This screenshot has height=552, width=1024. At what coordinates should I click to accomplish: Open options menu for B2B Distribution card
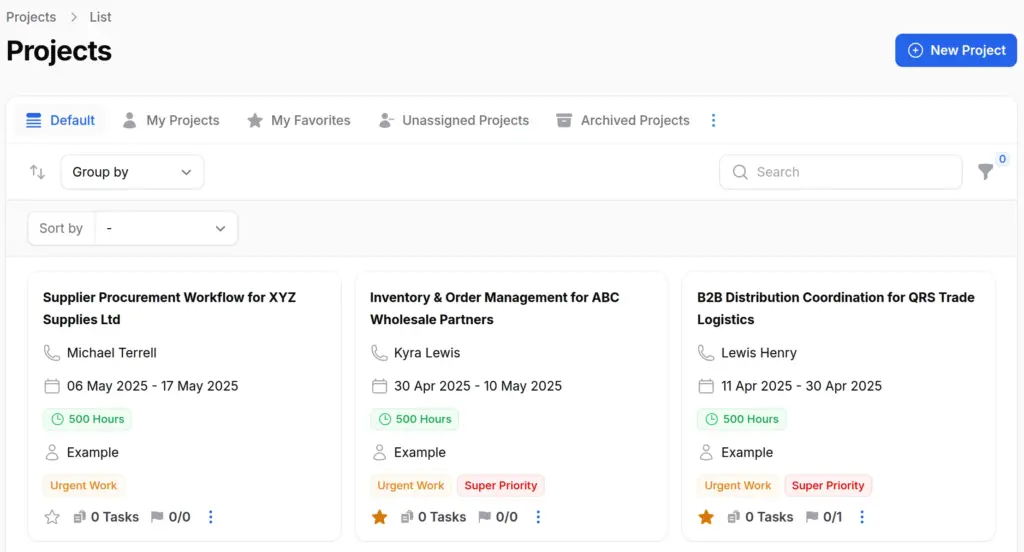click(x=862, y=517)
